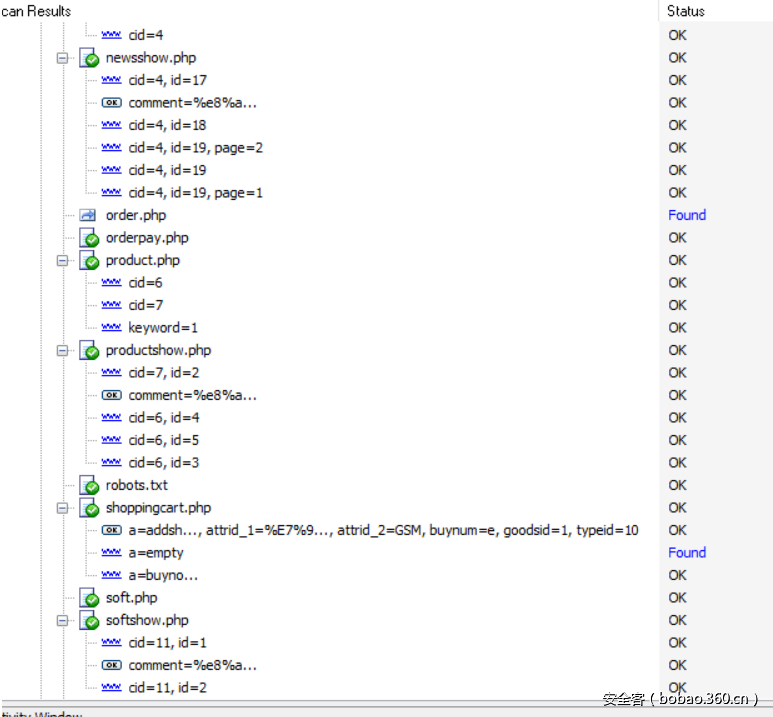Click the newsshow.php file icon

click(89, 58)
